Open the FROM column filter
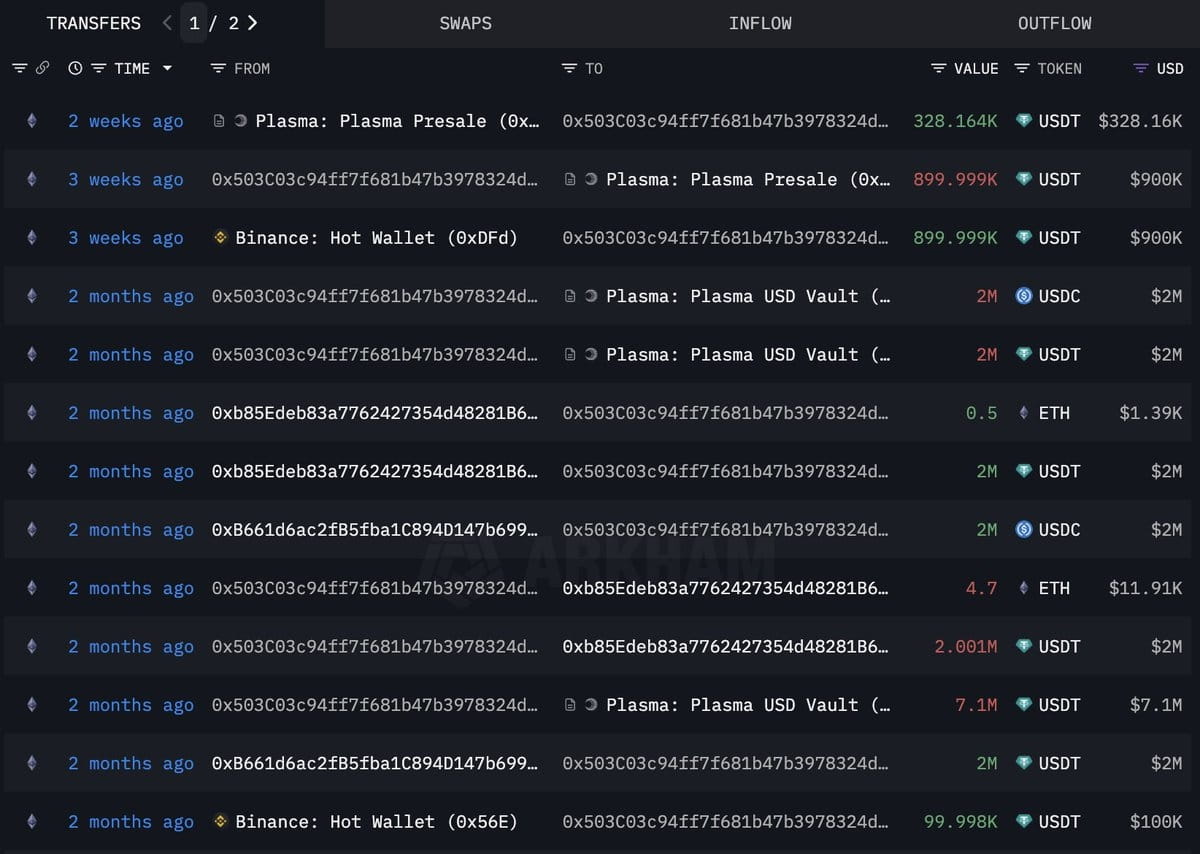This screenshot has width=1200, height=854. point(218,68)
